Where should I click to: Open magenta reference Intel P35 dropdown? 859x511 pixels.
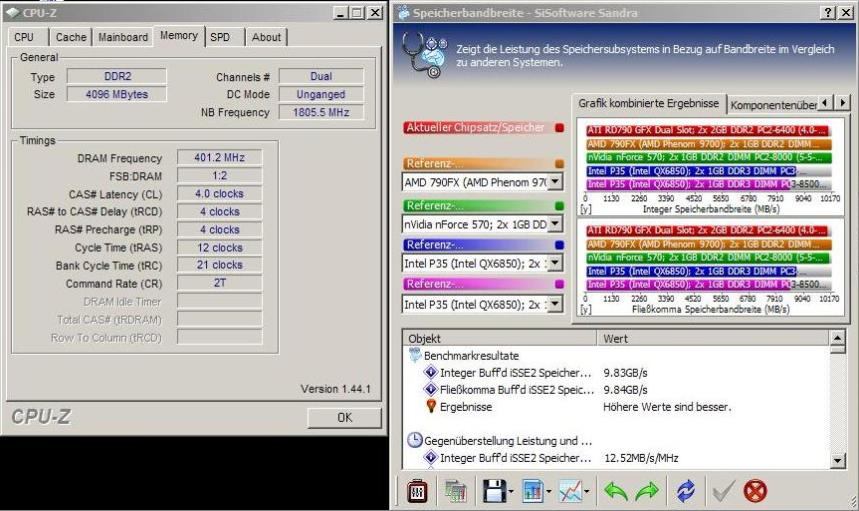555,304
